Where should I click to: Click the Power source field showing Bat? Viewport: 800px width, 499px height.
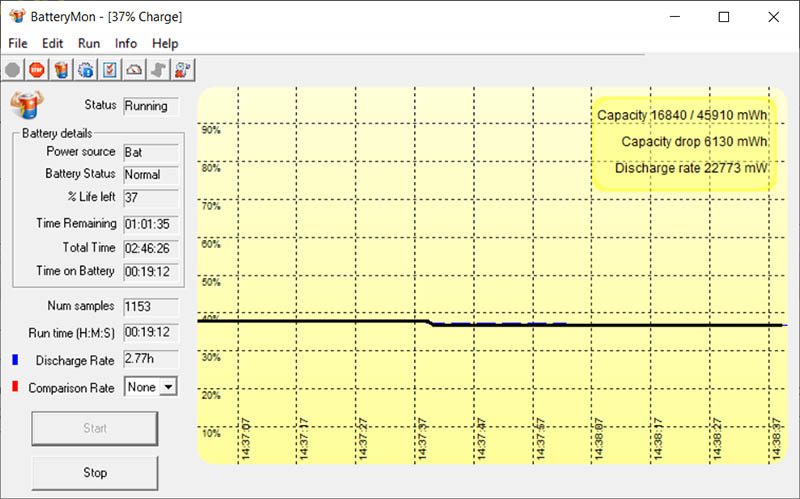click(151, 153)
